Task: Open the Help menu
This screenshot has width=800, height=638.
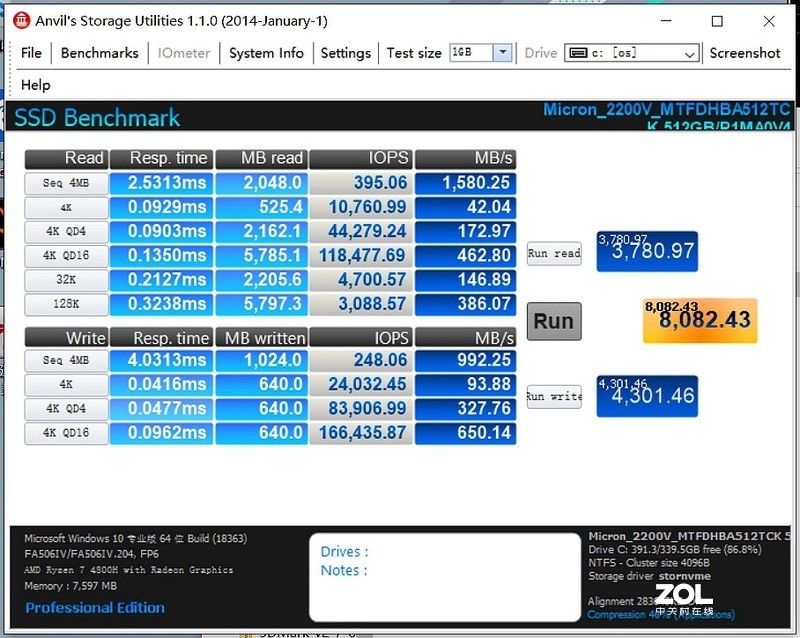Action: point(36,85)
